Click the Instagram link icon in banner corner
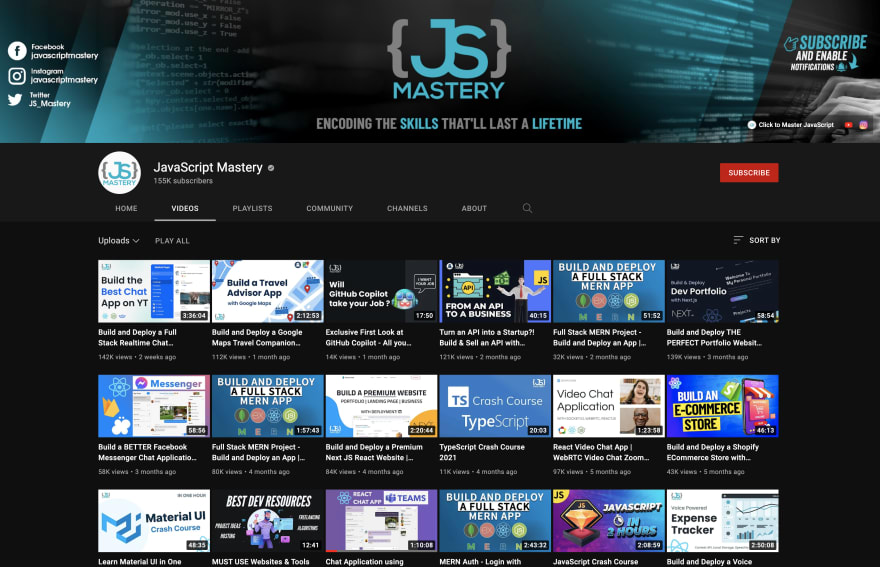The height and width of the screenshot is (567, 880). click(863, 125)
